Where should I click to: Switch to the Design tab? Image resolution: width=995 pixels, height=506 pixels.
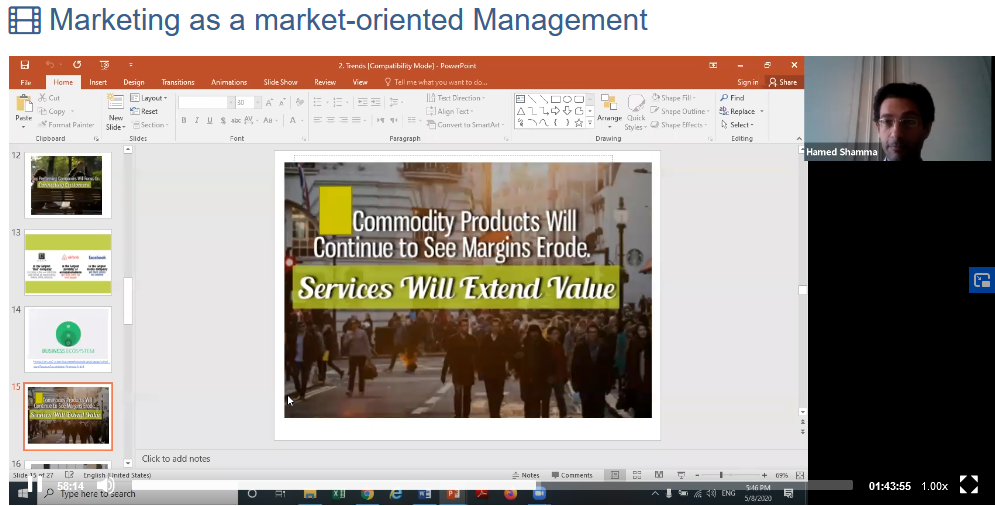tap(133, 82)
